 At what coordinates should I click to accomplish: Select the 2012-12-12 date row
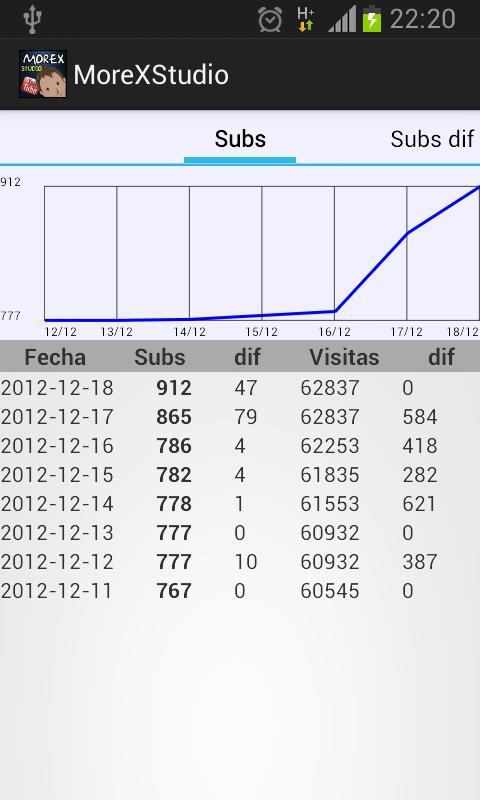pos(240,562)
